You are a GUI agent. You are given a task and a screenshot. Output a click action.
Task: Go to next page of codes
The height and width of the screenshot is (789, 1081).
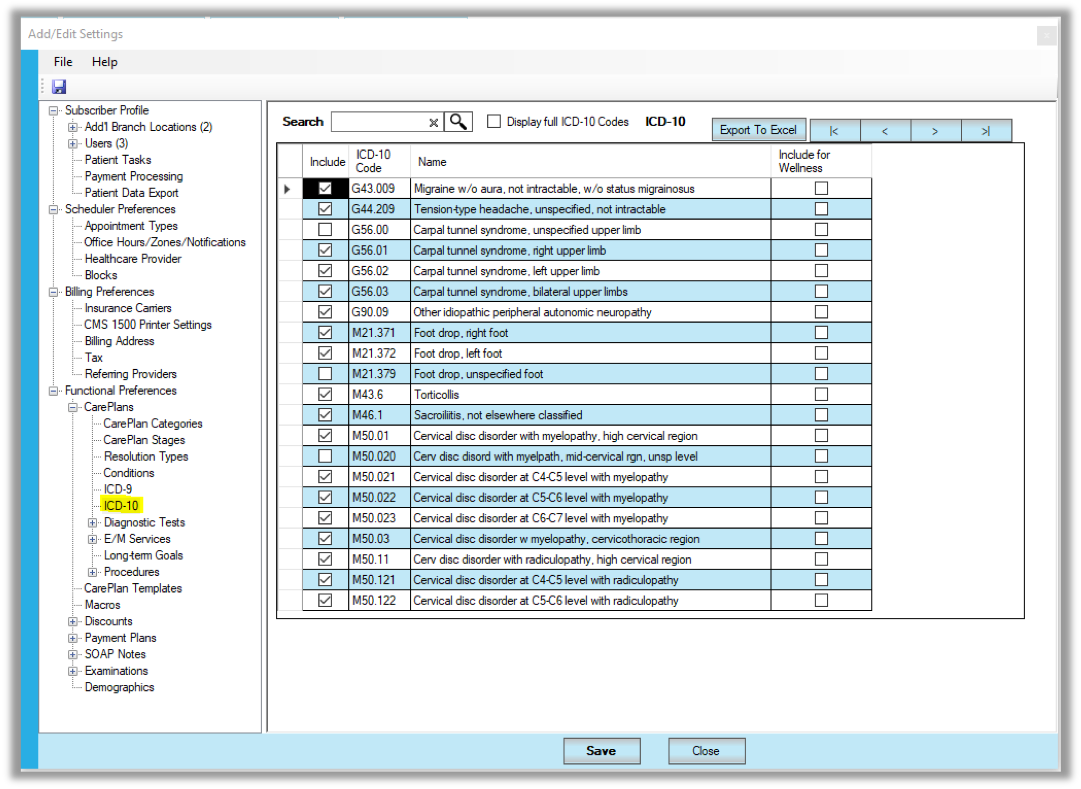[935, 130]
